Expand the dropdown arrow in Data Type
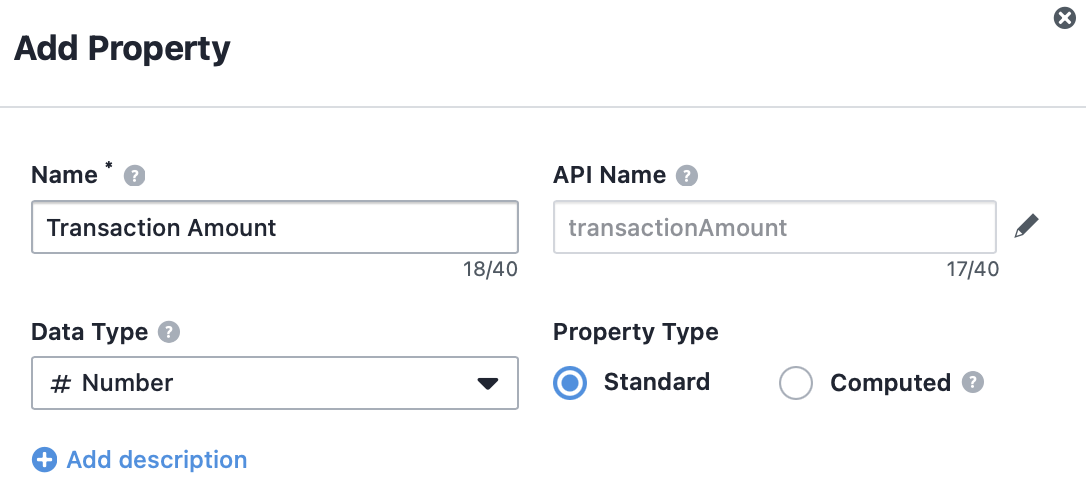Screen dimensions: 1086x494 (488, 383)
